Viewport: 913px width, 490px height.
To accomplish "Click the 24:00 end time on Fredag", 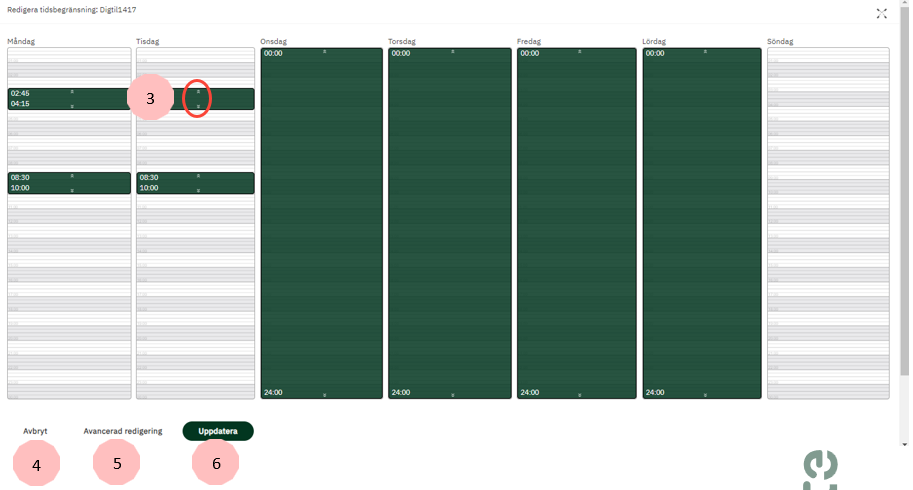I will click(530, 393).
